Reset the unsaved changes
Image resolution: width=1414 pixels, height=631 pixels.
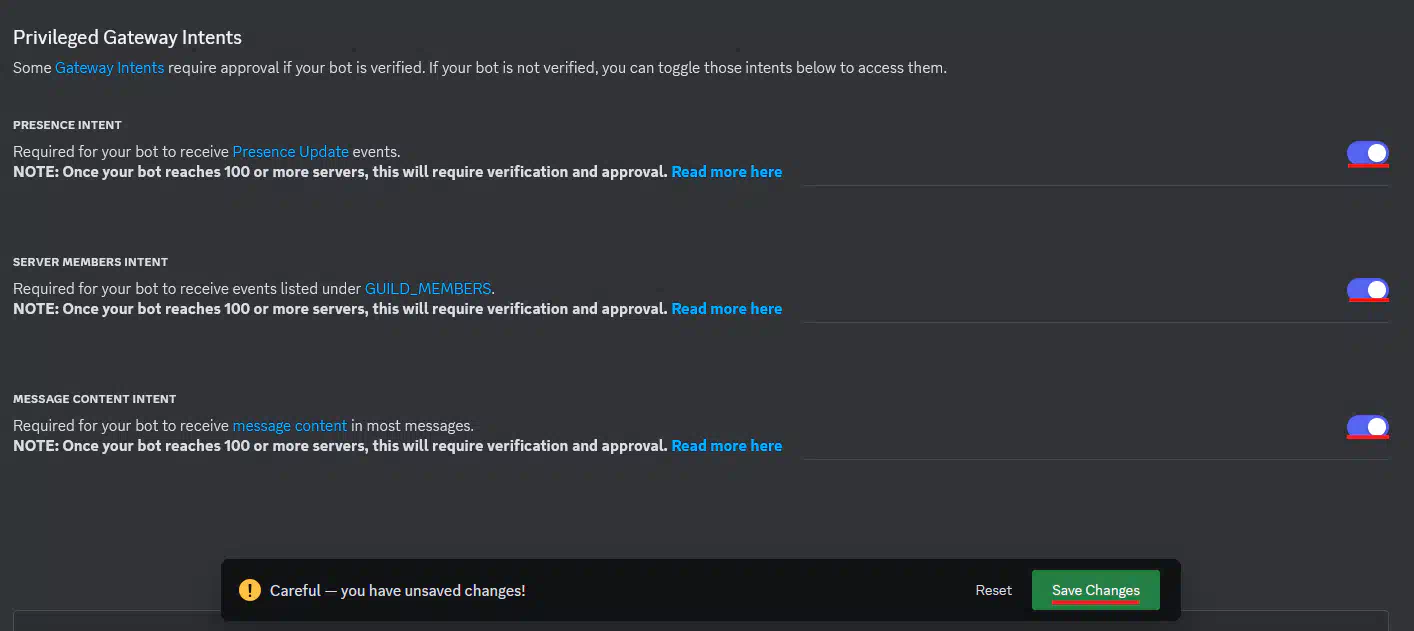tap(993, 590)
